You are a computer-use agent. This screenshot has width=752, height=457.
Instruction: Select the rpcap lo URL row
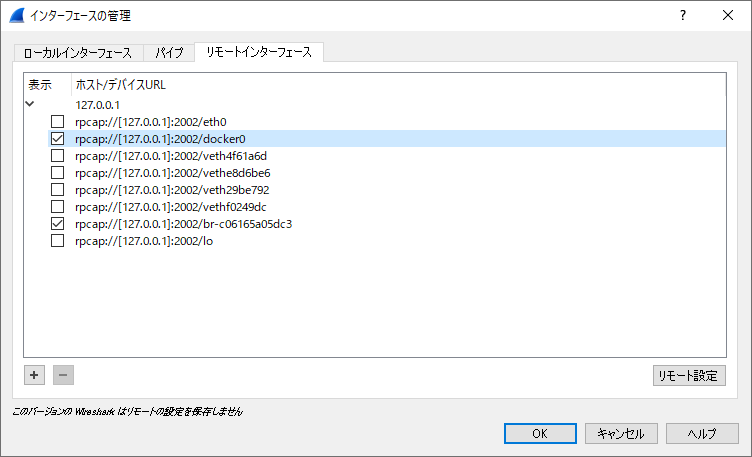(387, 241)
